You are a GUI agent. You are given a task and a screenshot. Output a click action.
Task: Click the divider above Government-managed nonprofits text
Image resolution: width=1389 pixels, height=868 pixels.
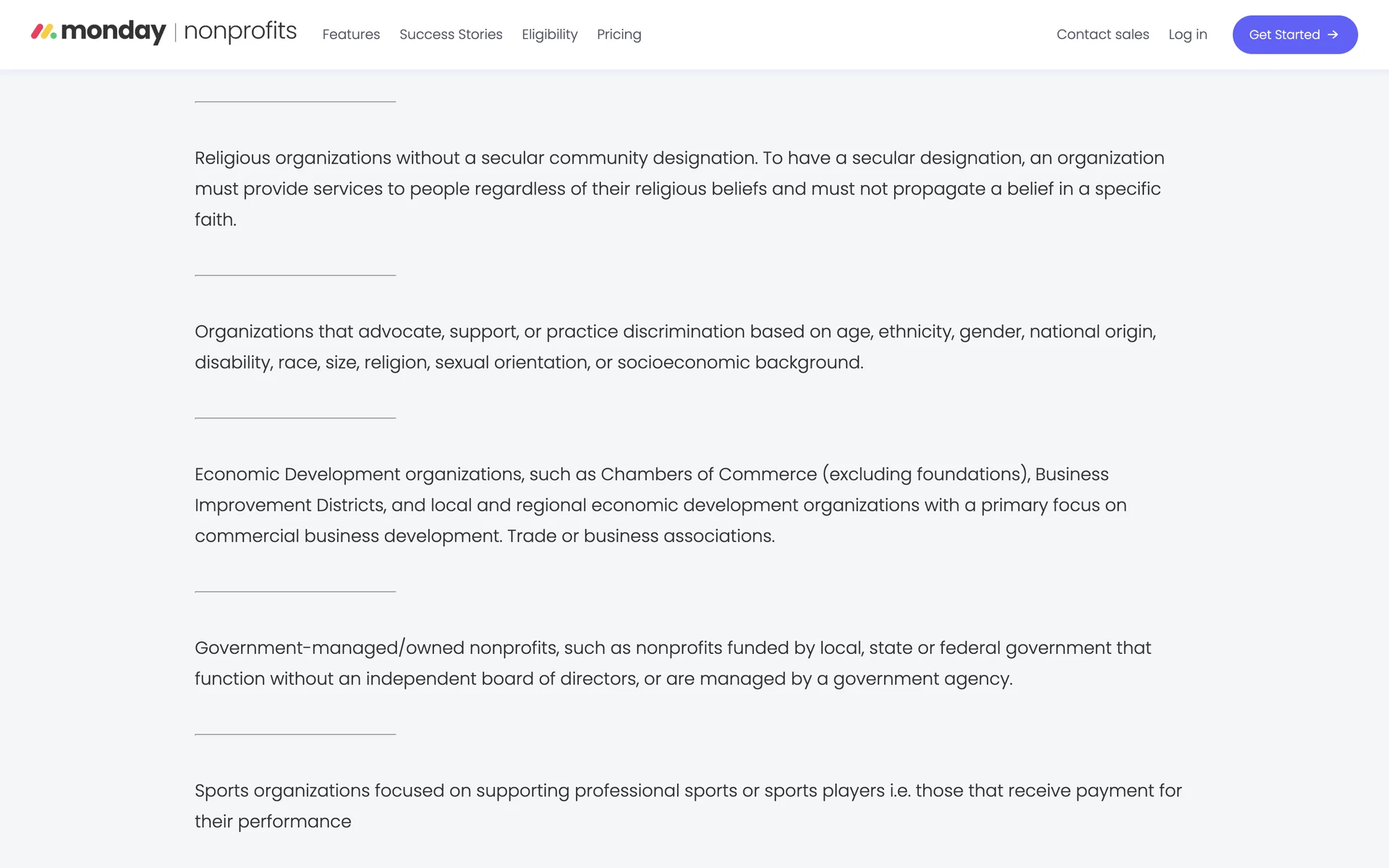(x=295, y=592)
